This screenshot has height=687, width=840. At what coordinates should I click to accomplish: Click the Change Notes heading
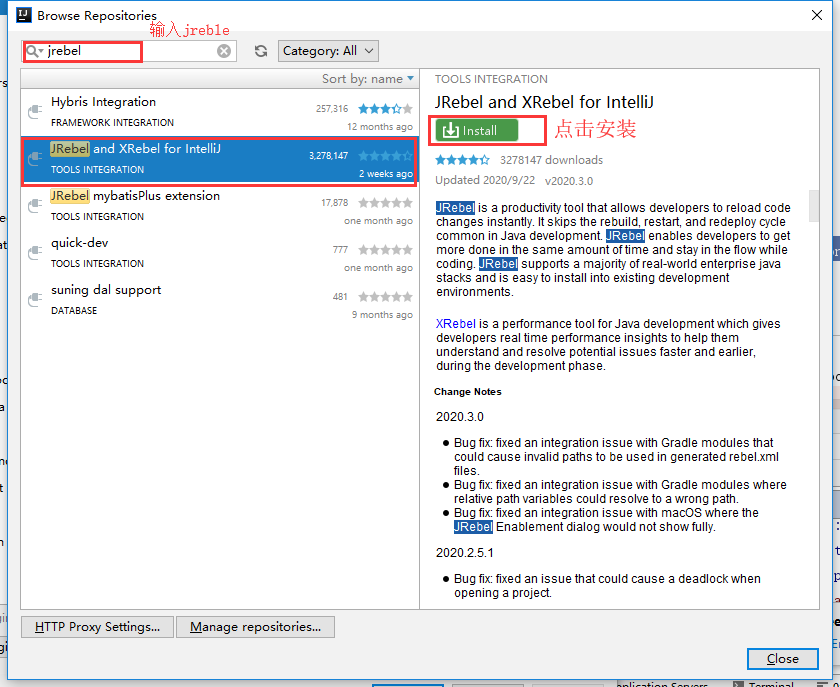(x=468, y=392)
